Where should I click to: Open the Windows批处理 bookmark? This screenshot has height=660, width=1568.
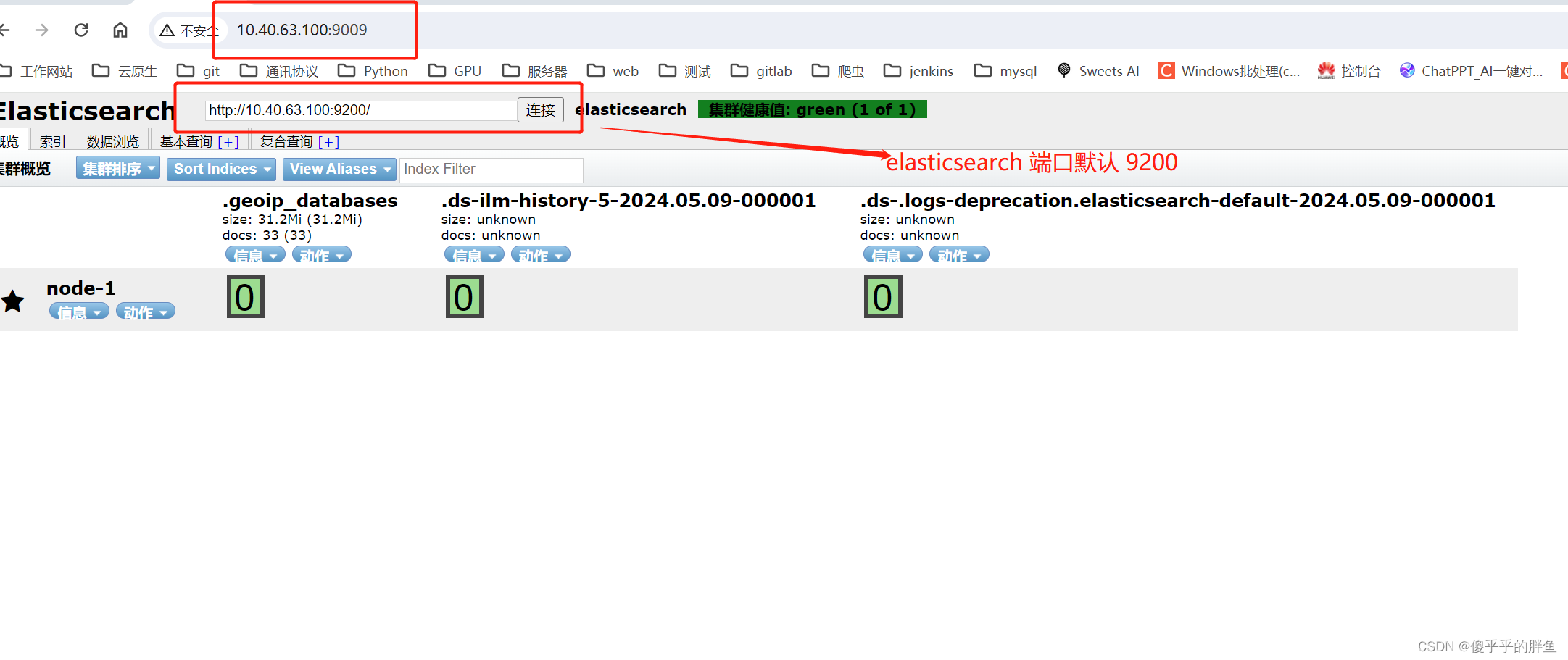(1229, 71)
